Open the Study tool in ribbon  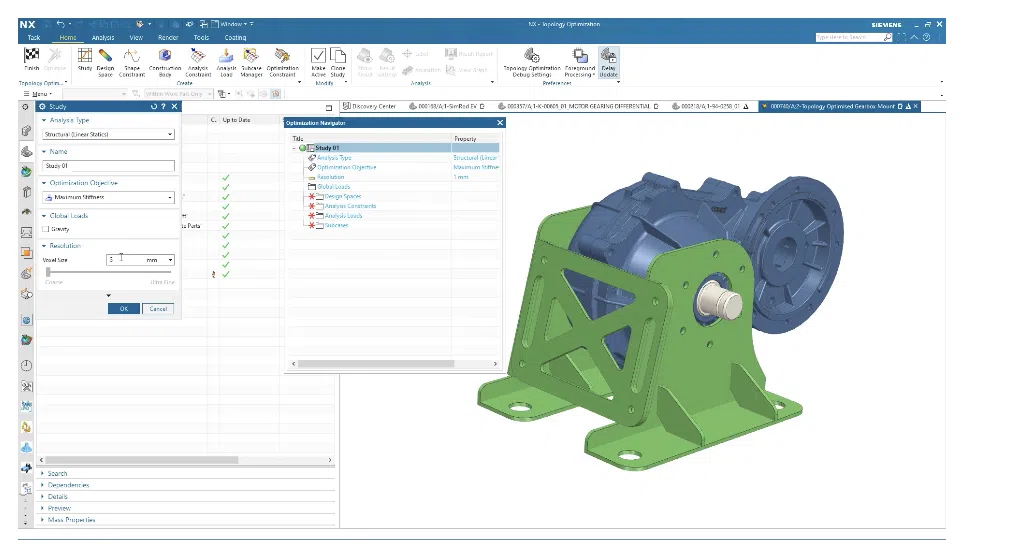coord(85,56)
